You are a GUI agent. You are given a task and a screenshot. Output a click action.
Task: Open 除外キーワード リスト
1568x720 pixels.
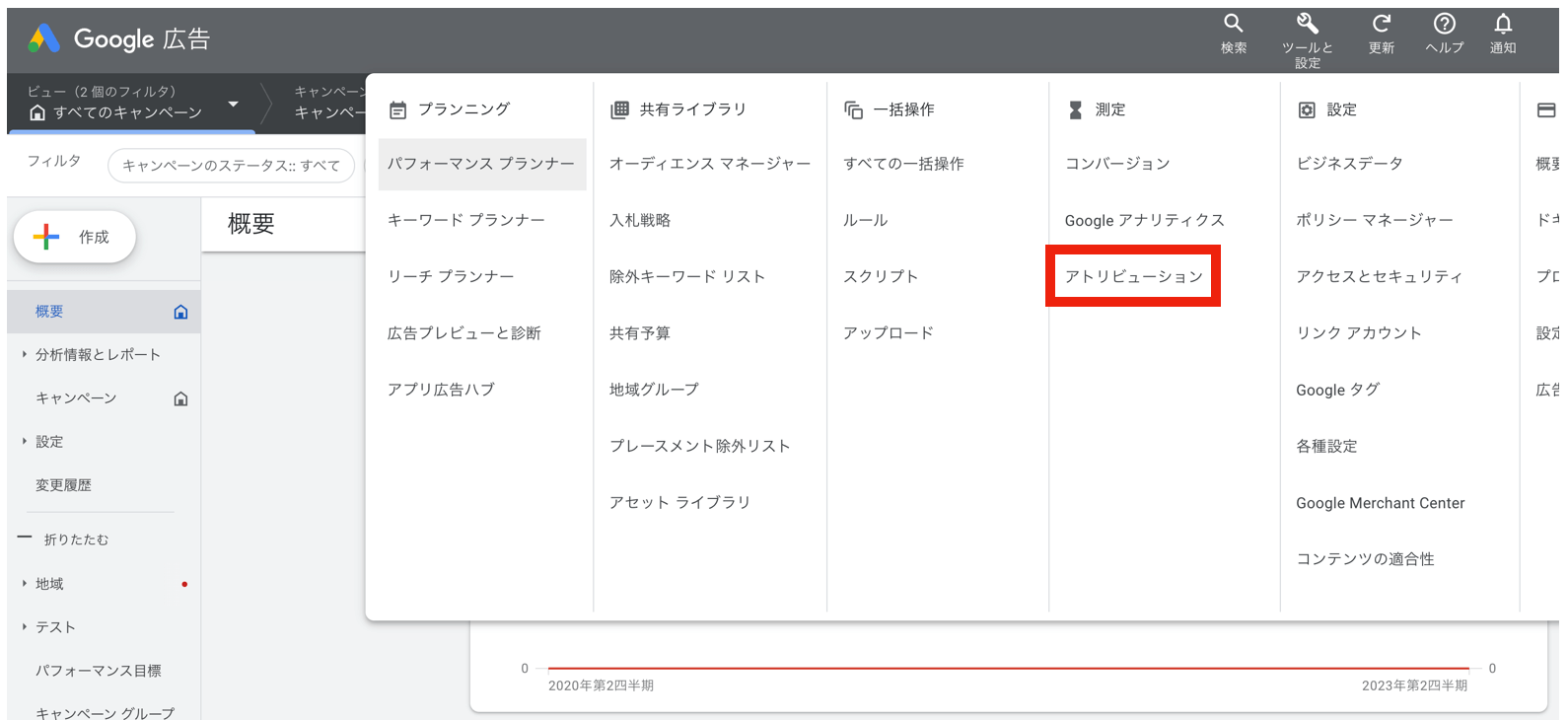point(687,276)
